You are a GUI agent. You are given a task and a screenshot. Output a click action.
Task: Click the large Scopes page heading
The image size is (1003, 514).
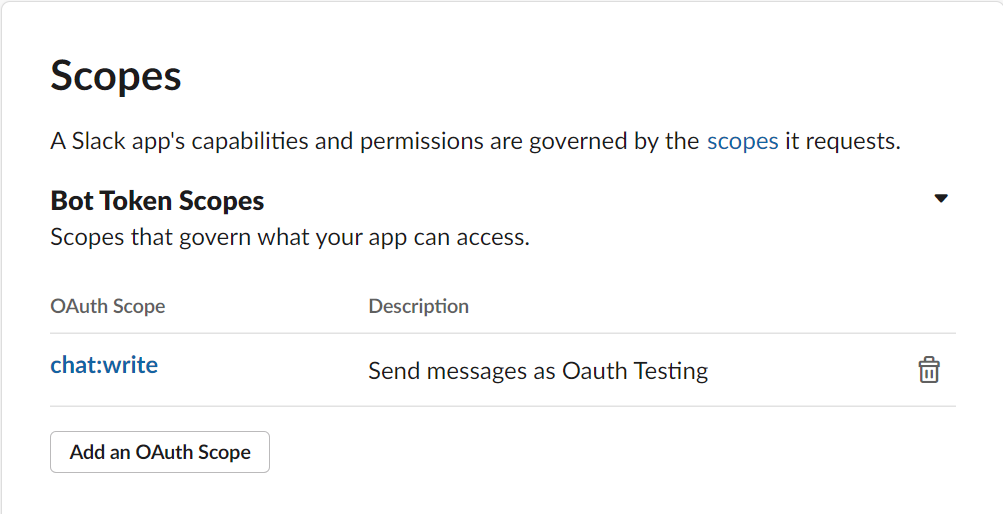click(116, 77)
